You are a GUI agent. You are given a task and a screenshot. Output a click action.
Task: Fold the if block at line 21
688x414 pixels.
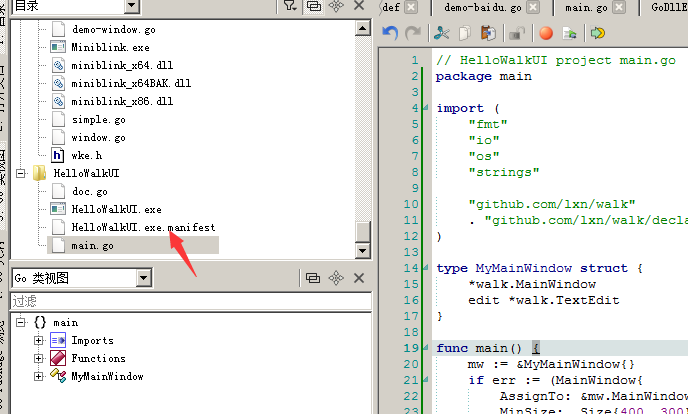click(426, 380)
